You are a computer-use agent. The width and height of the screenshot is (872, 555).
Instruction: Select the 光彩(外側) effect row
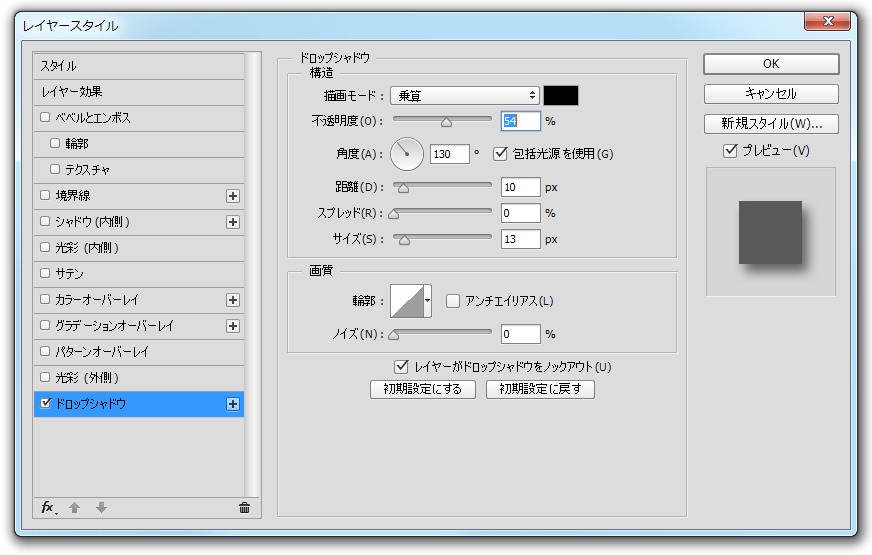139,378
